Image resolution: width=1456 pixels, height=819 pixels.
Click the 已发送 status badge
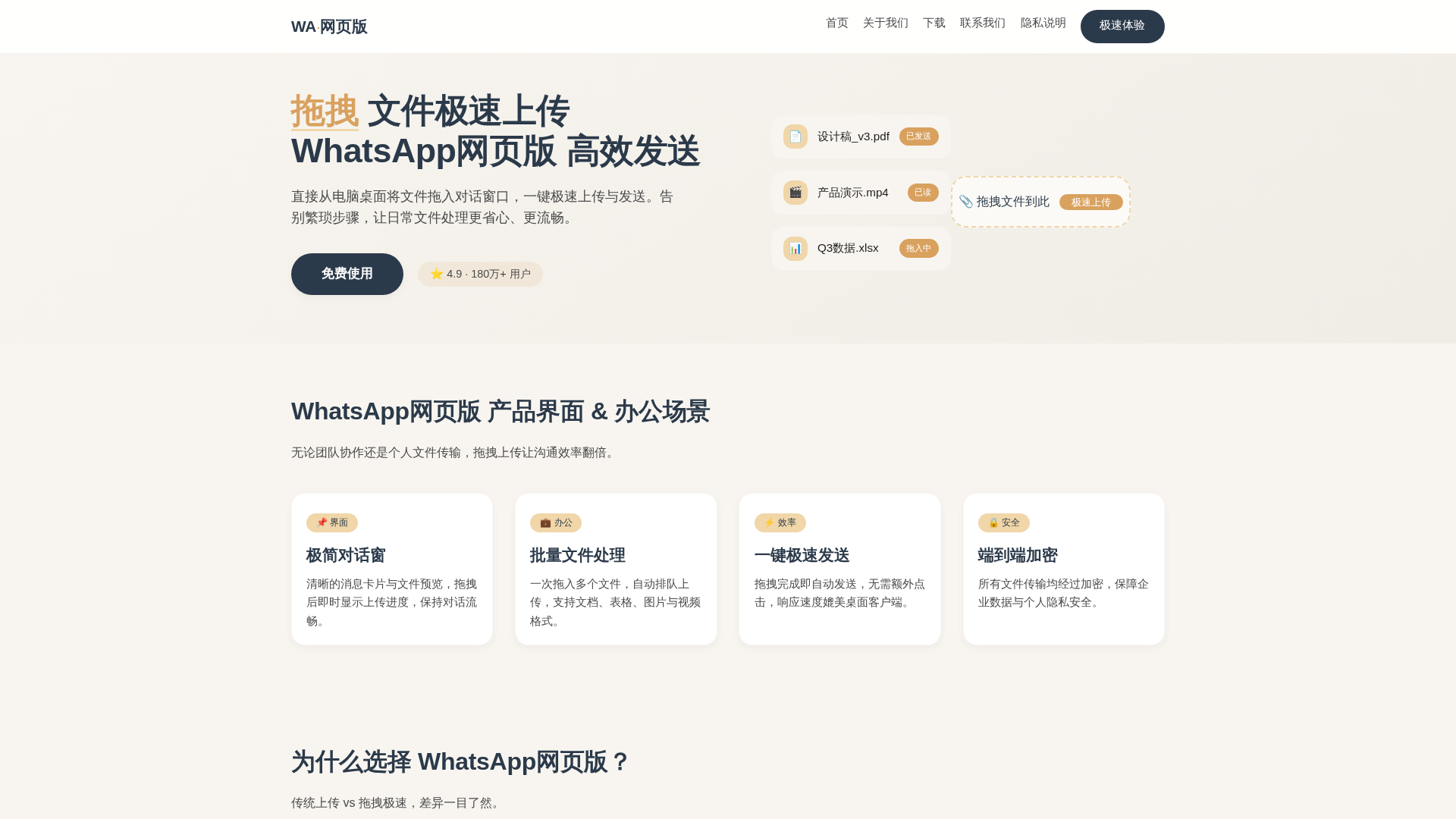tap(918, 136)
